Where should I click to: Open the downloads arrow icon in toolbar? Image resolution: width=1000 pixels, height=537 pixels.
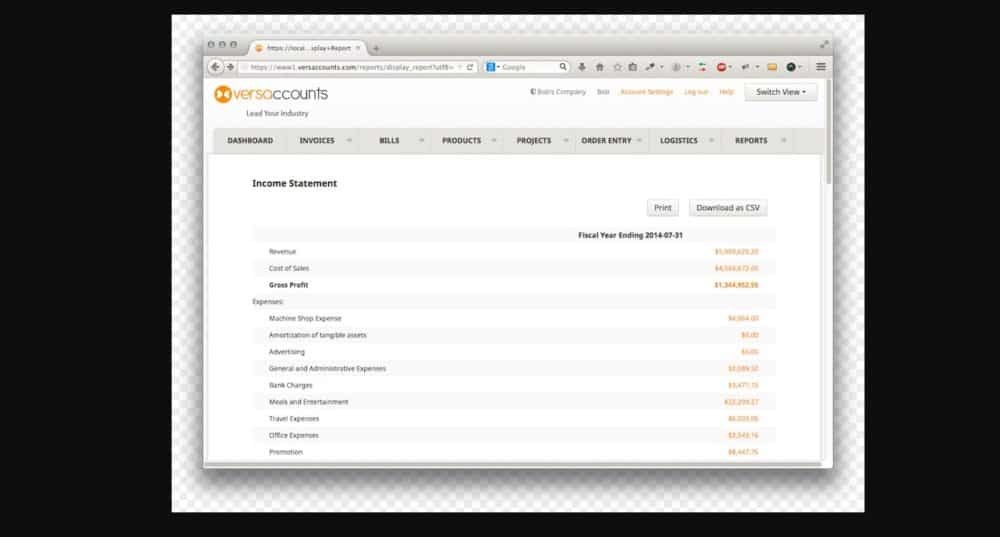tap(582, 67)
